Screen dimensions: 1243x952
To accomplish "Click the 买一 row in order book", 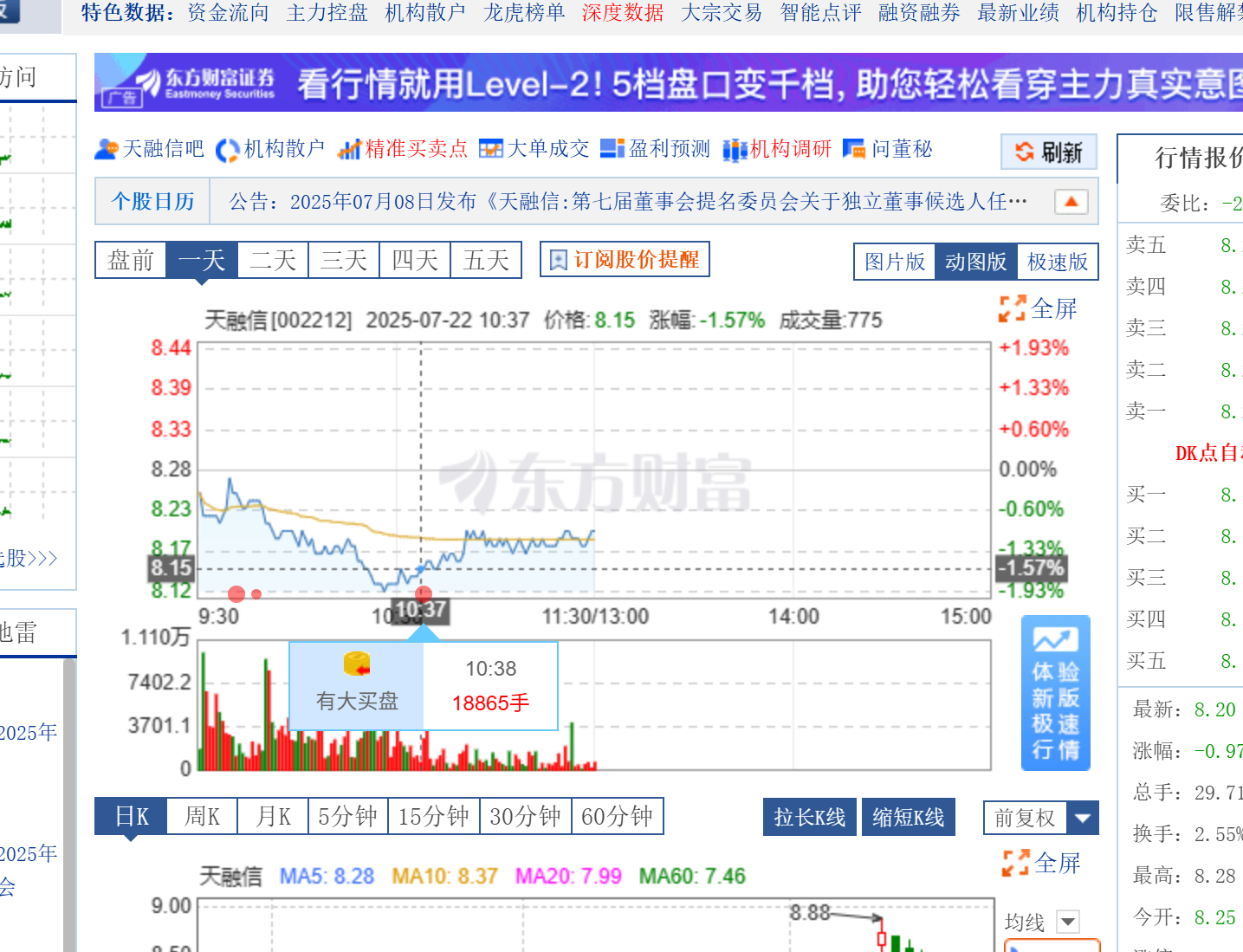I will 1181,495.
